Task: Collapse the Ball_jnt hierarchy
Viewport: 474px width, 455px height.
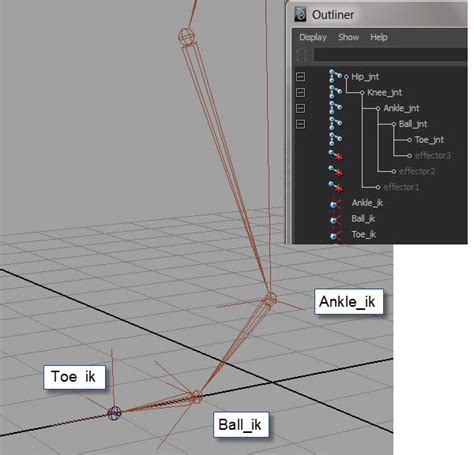Action: click(x=300, y=124)
